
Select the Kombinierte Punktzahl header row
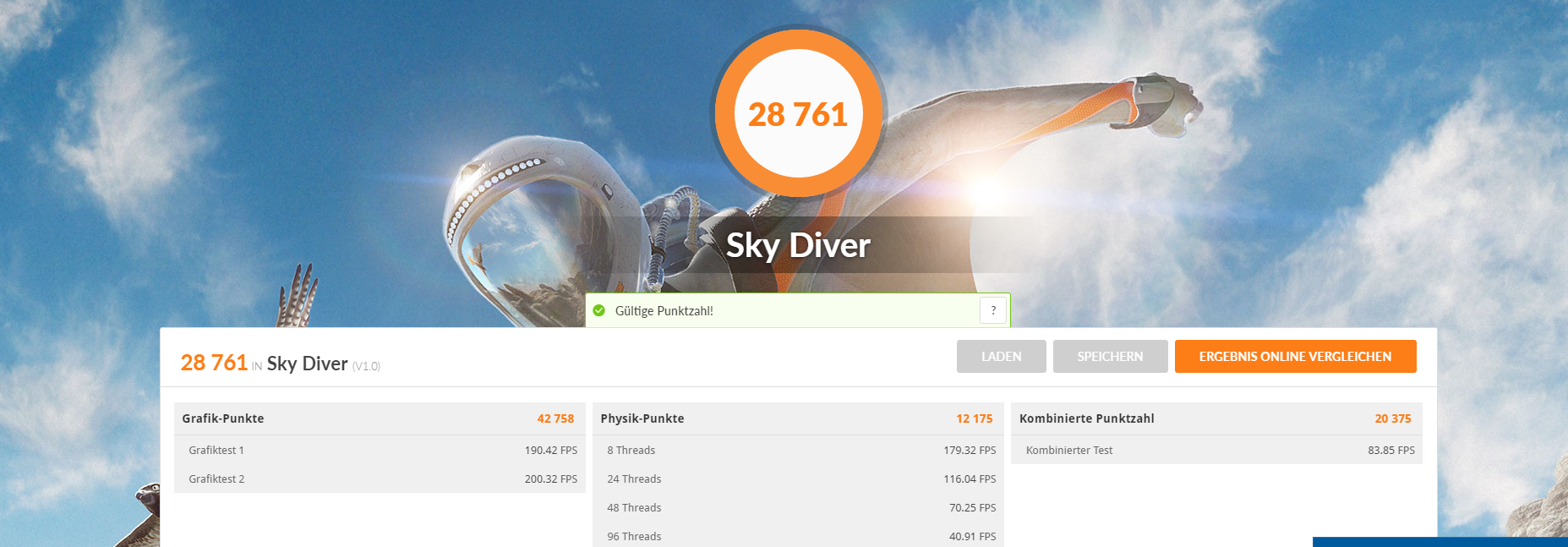[1216, 418]
